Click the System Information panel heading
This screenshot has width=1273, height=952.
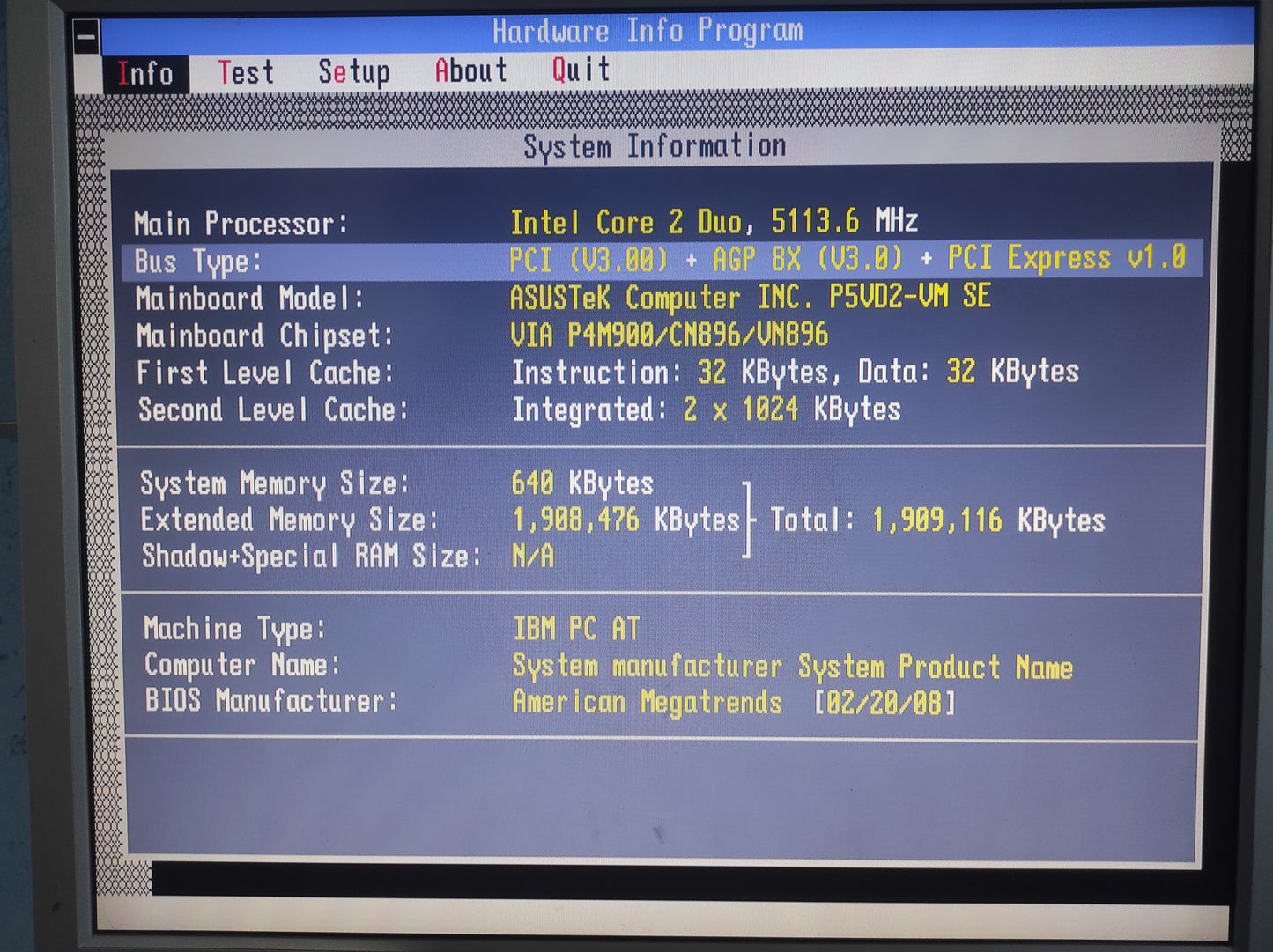(x=655, y=146)
